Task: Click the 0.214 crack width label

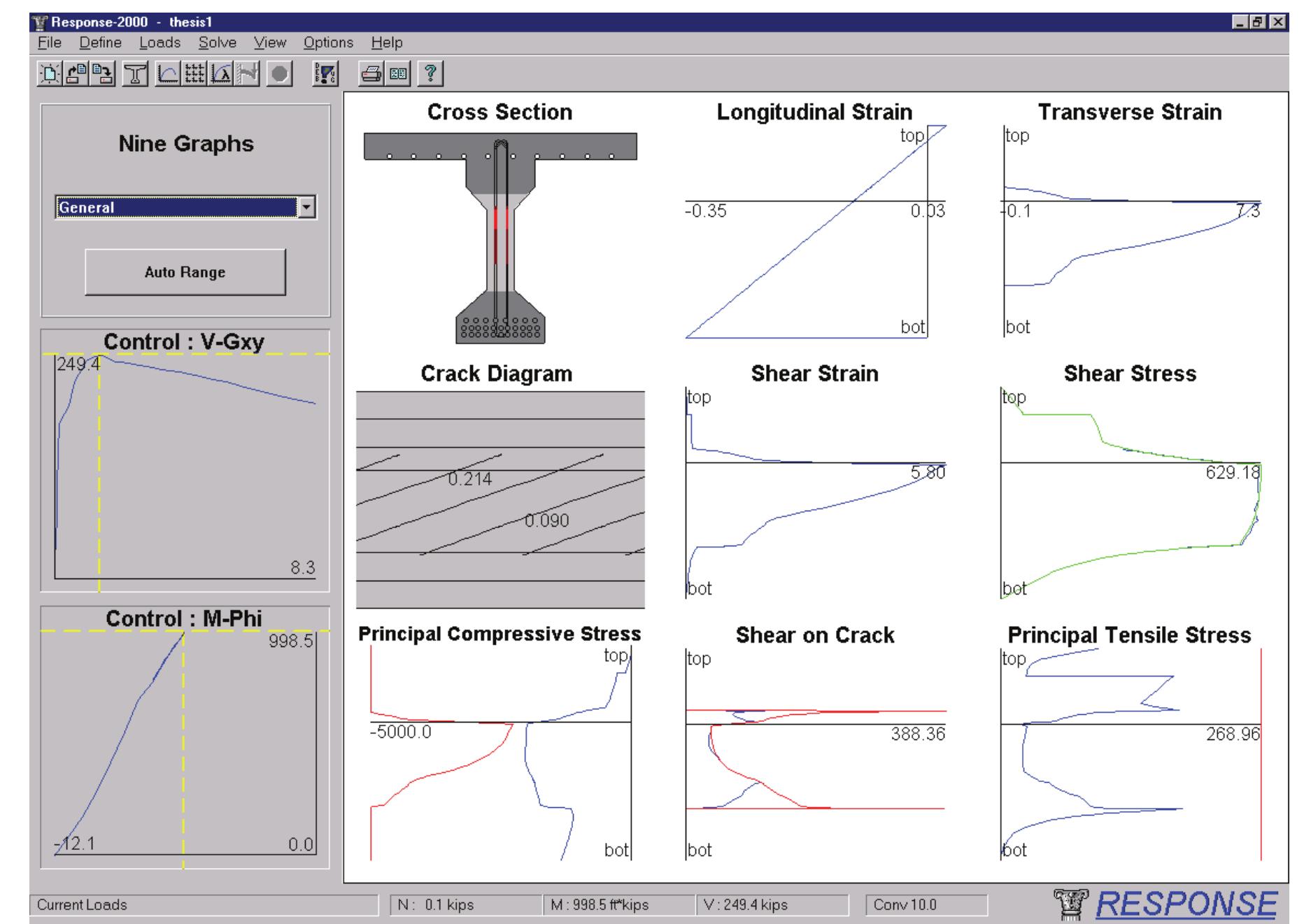Action: (x=470, y=479)
